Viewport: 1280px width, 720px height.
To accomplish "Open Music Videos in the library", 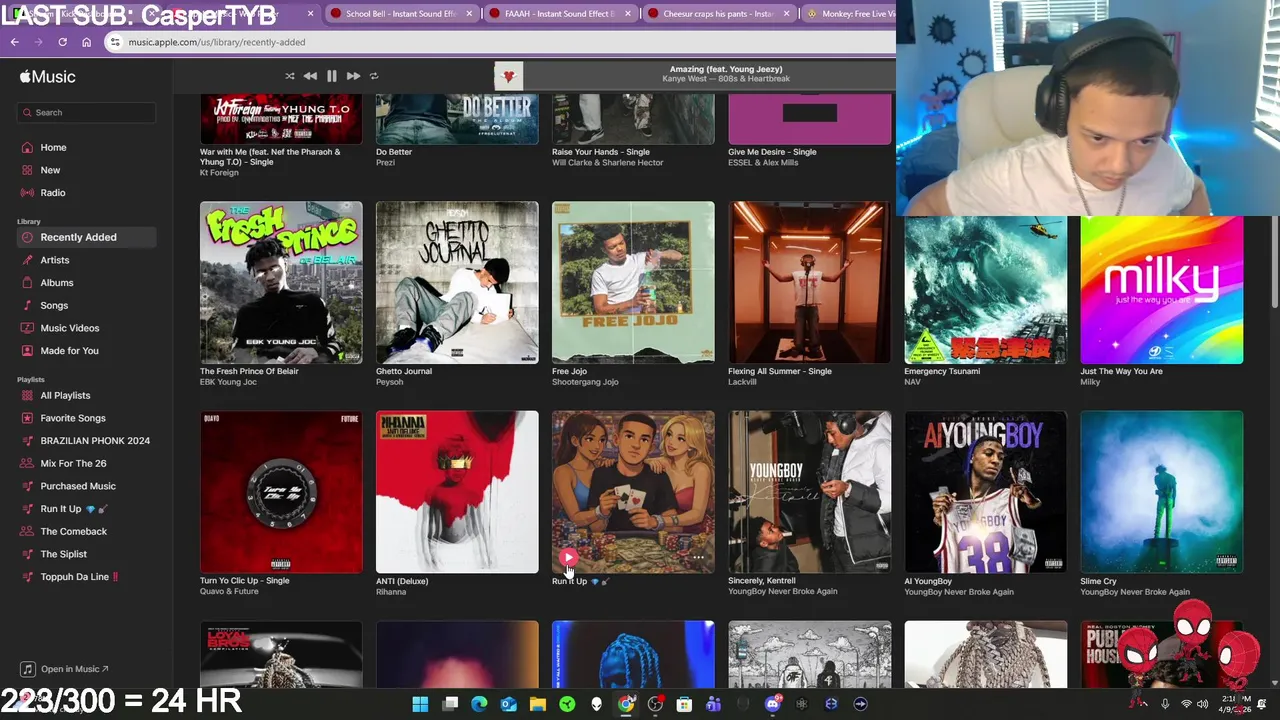I will point(70,328).
